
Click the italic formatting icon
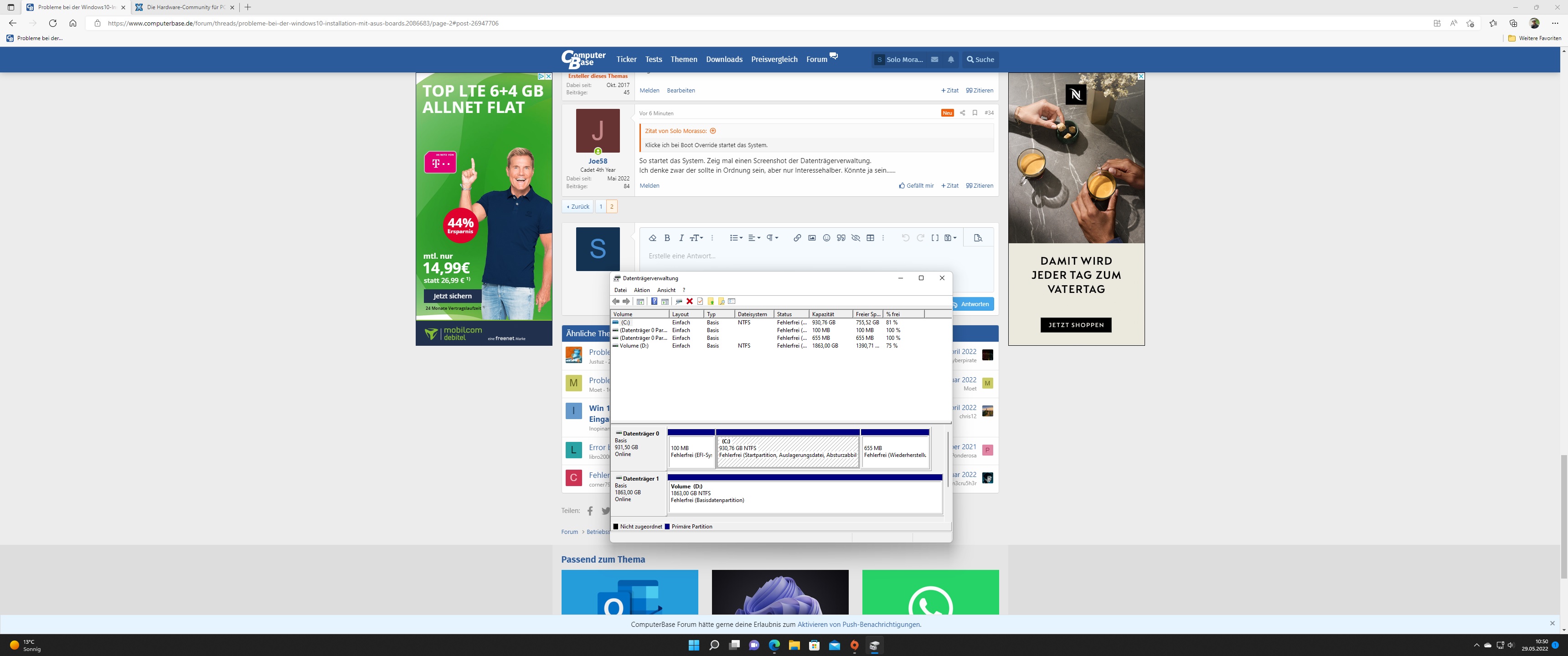coord(681,238)
